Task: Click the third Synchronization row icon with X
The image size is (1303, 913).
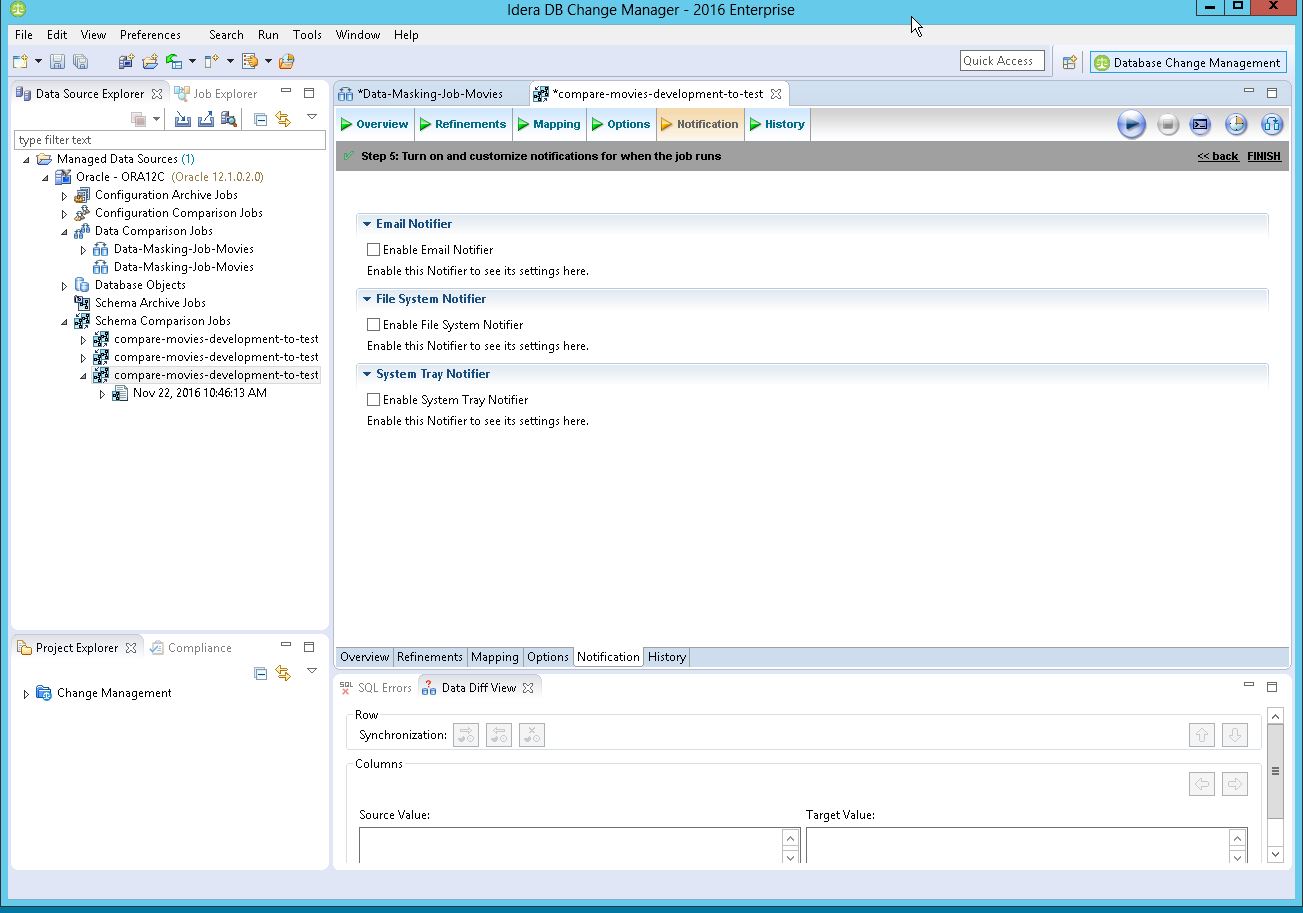Action: (532, 735)
